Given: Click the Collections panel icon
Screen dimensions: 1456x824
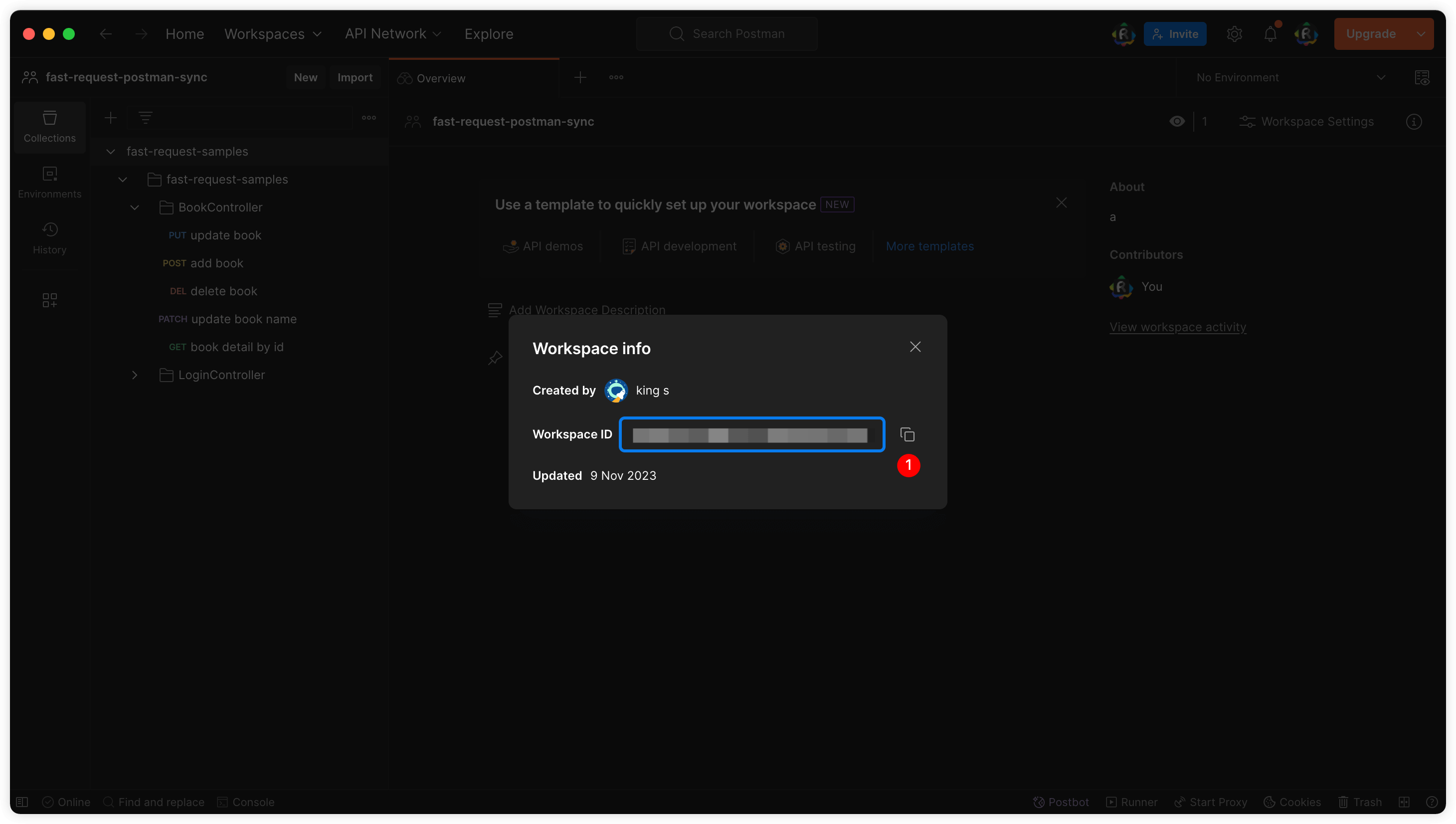Looking at the screenshot, I should pyautogui.click(x=49, y=126).
